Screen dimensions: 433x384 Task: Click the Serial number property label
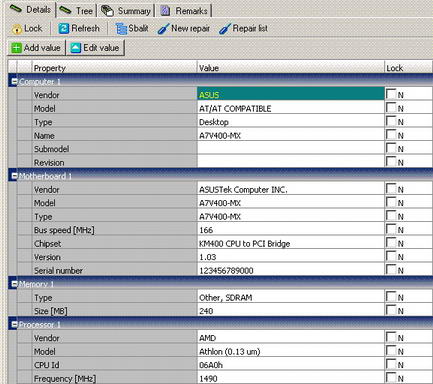pyautogui.click(x=58, y=270)
